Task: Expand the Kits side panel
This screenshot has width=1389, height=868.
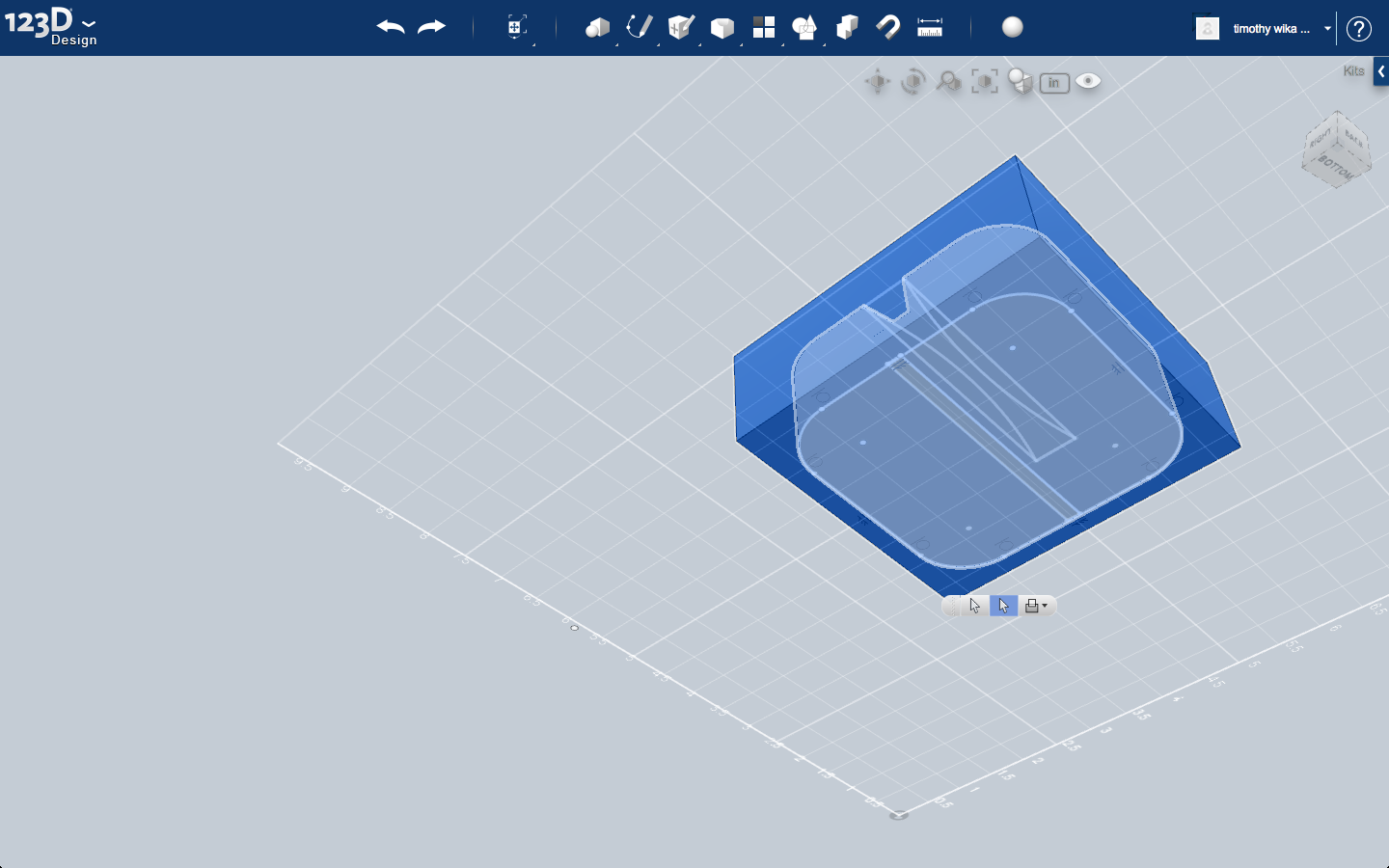Action: tap(1381, 71)
